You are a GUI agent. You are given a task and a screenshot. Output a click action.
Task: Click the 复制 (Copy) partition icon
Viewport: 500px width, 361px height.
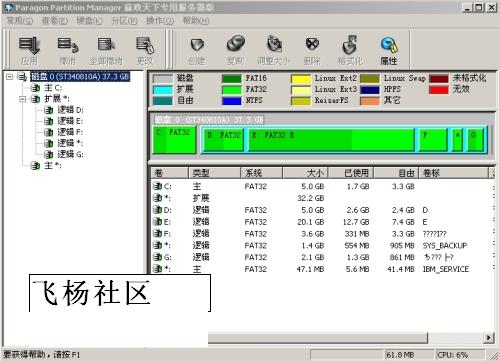point(235,51)
